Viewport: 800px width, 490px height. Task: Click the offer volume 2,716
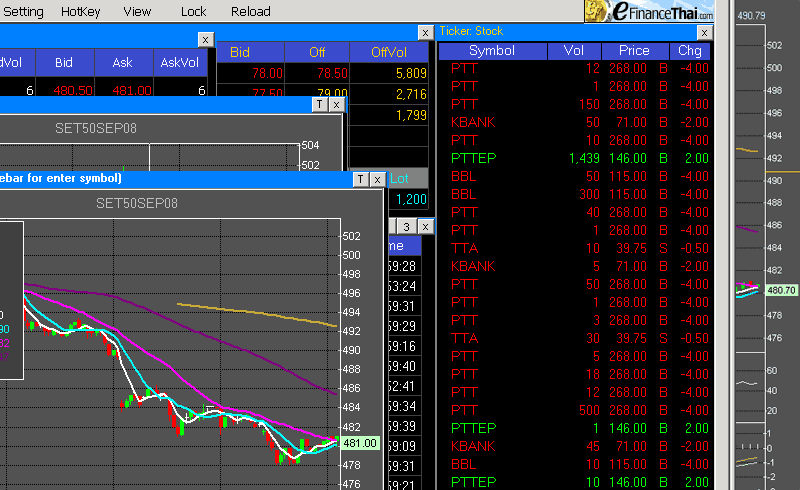coord(411,94)
